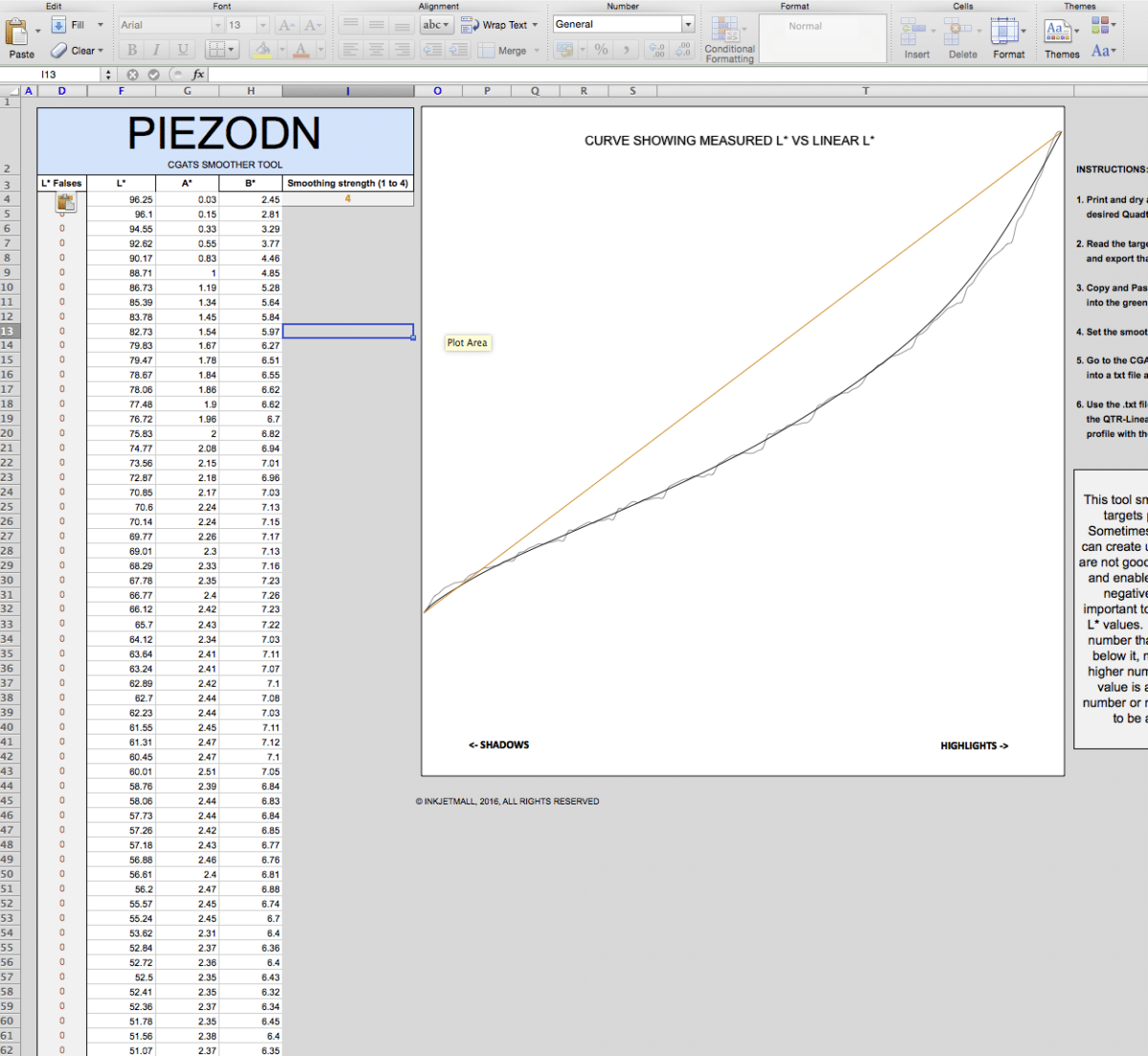
Task: Click the paste options icon in cell D4
Action: coord(65,202)
